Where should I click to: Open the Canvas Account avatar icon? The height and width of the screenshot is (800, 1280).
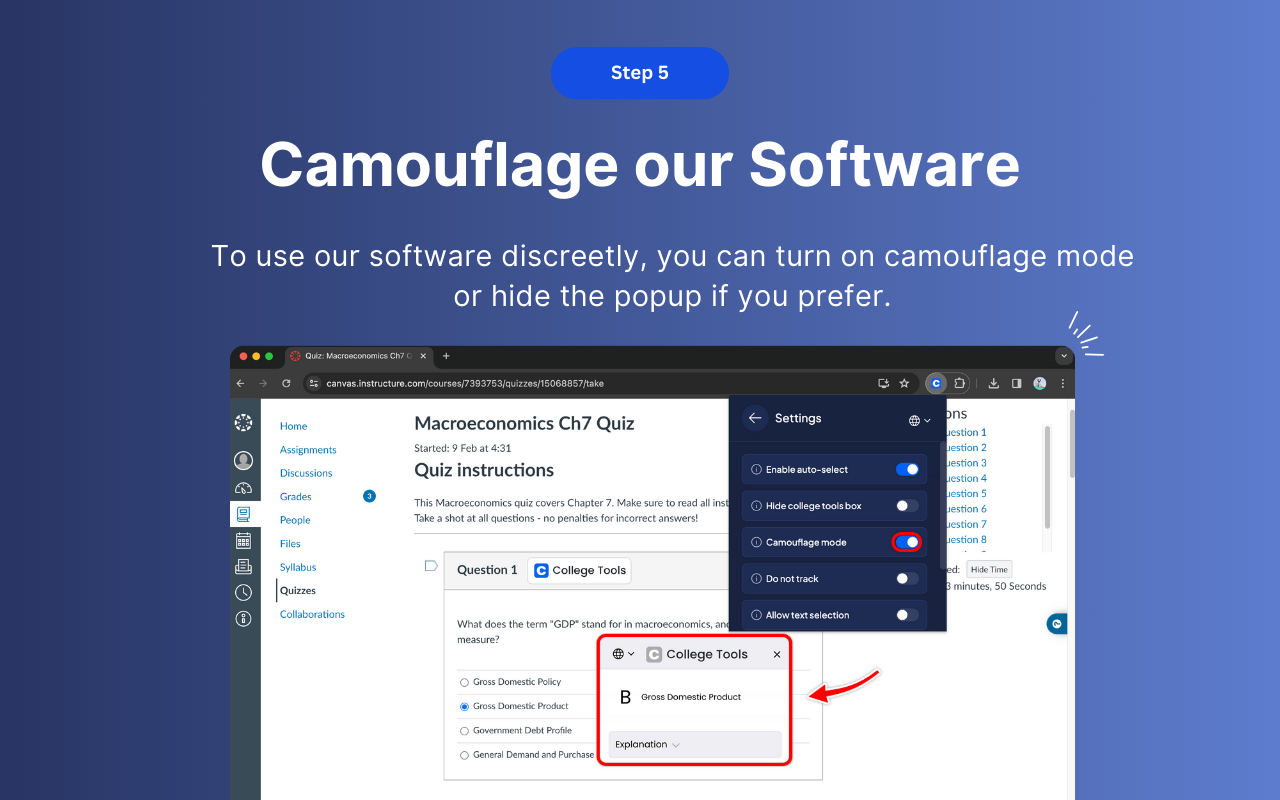coord(243,460)
